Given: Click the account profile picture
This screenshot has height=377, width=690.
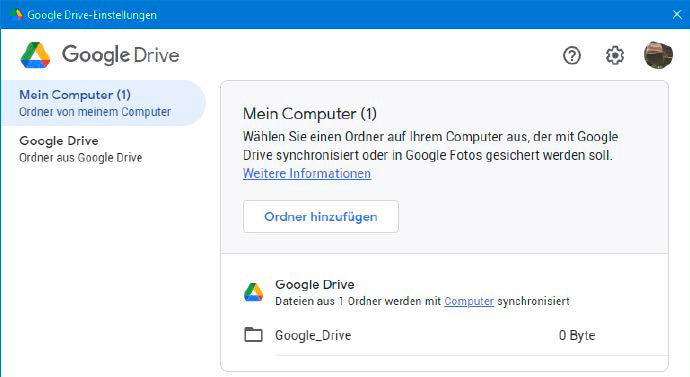Looking at the screenshot, I should click(x=658, y=55).
